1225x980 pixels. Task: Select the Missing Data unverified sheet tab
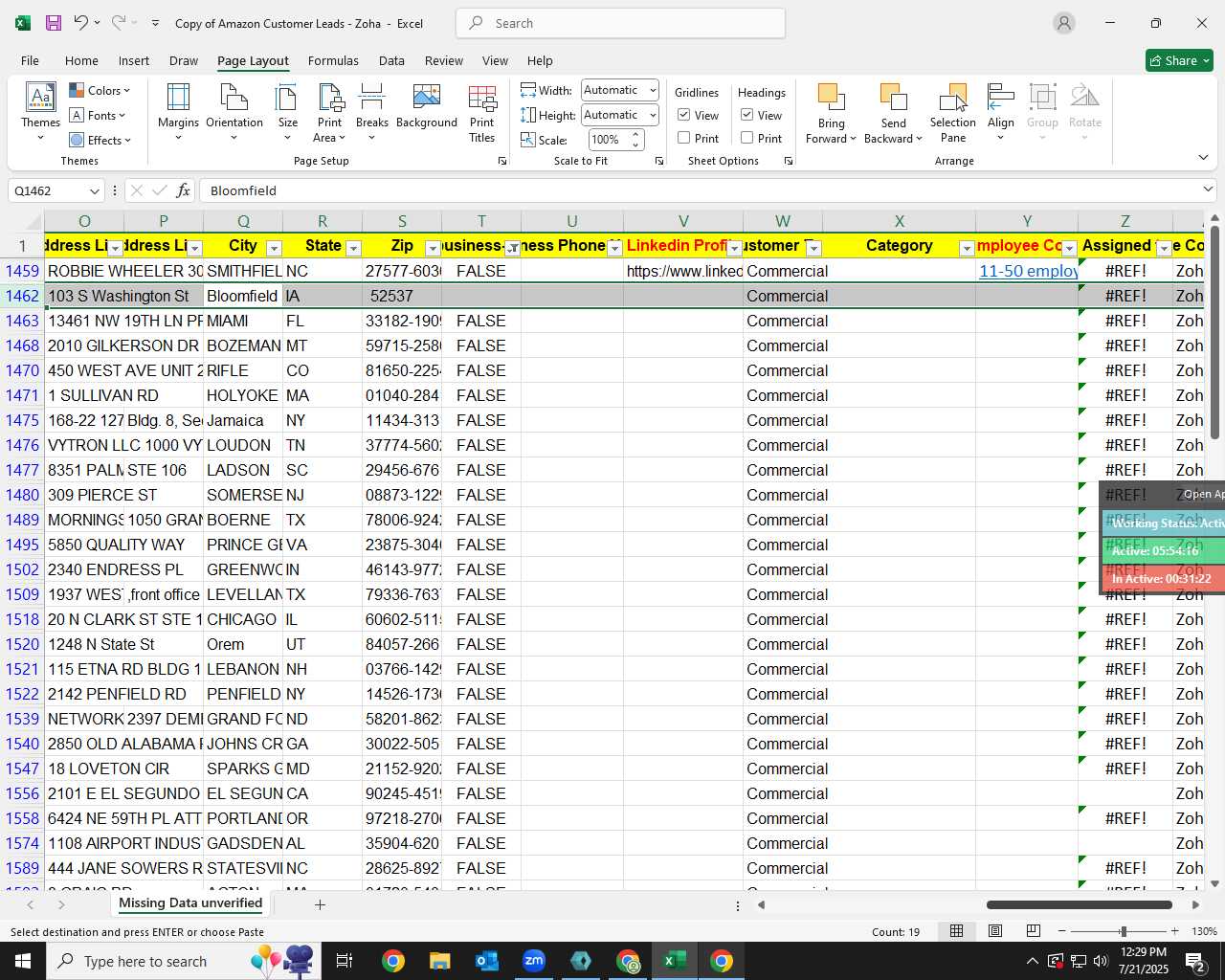coord(190,903)
